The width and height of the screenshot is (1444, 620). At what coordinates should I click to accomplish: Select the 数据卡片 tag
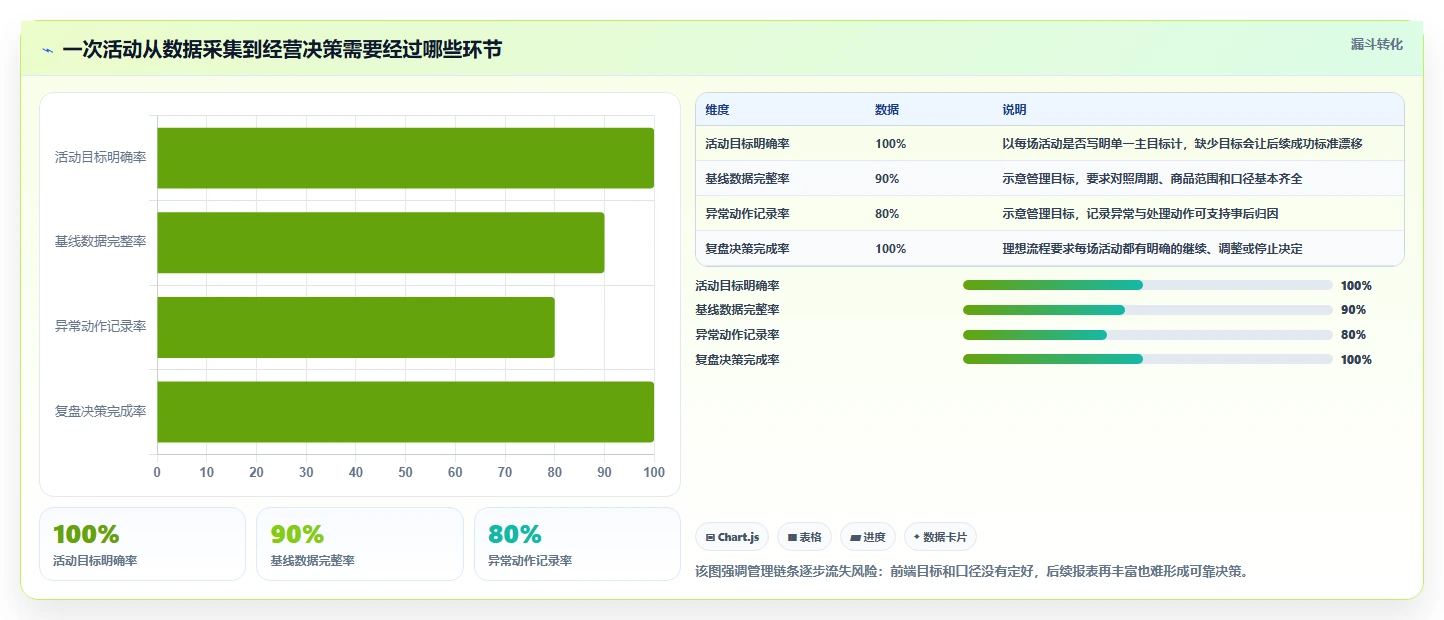(x=940, y=537)
